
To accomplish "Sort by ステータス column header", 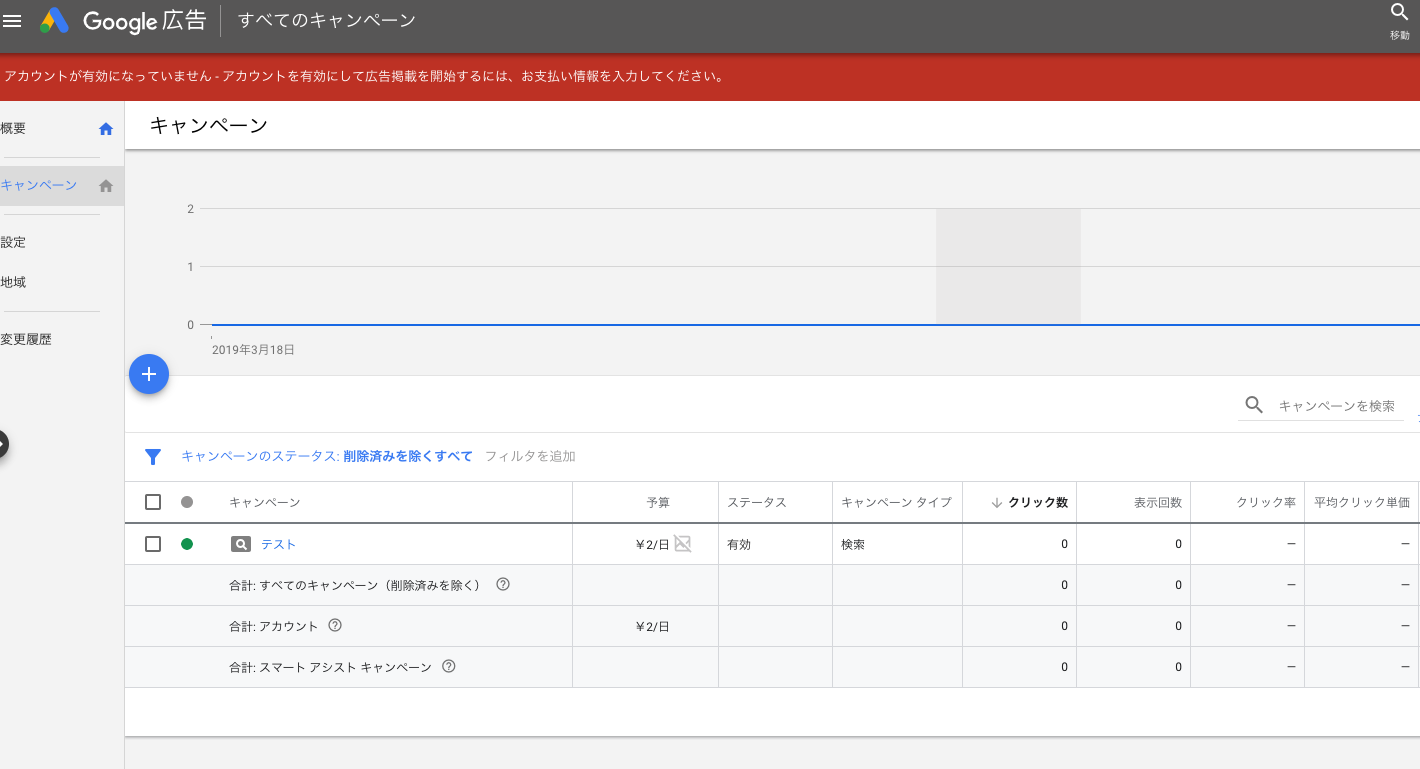I will [757, 502].
